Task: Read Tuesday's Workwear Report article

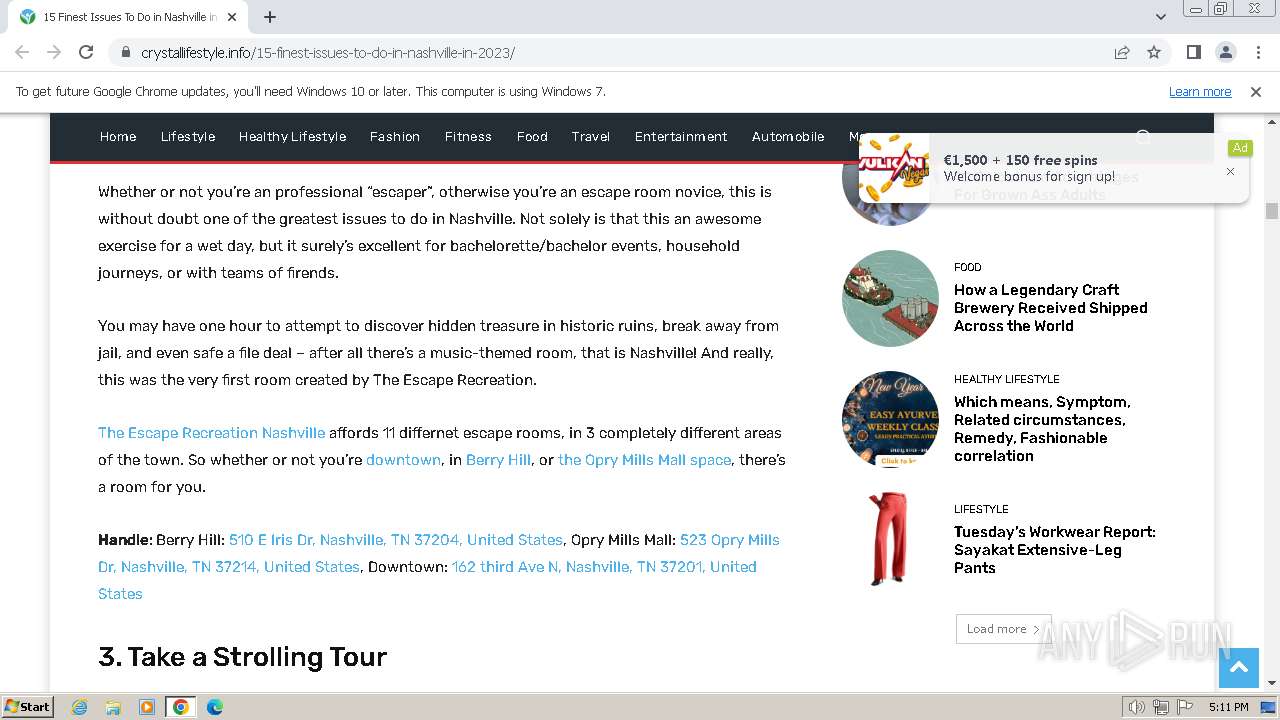Action: point(1054,550)
